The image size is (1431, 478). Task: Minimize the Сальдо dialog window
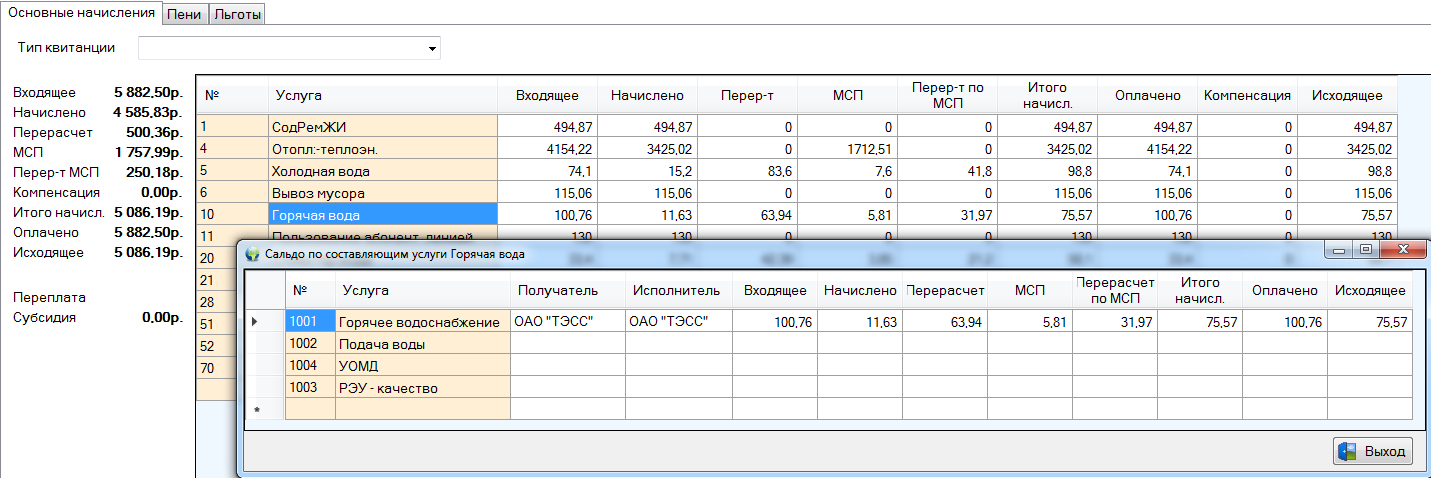click(1339, 250)
